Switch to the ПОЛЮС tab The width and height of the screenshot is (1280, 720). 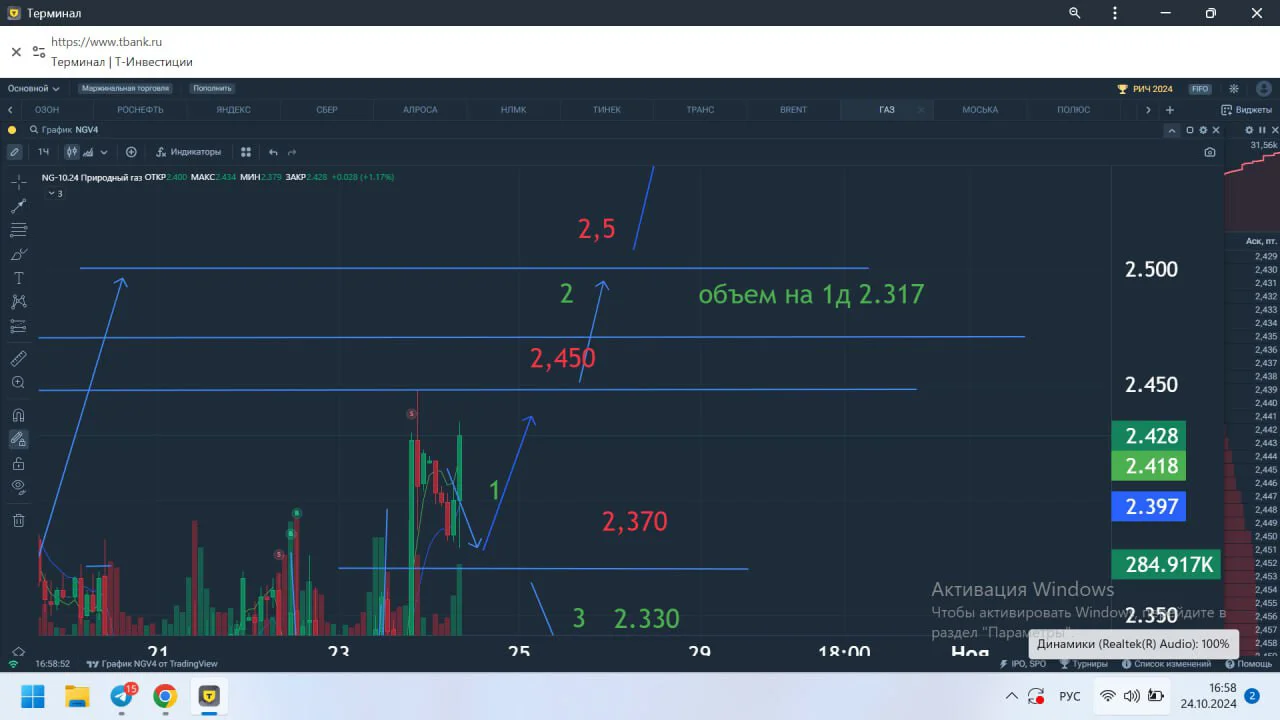point(1073,110)
